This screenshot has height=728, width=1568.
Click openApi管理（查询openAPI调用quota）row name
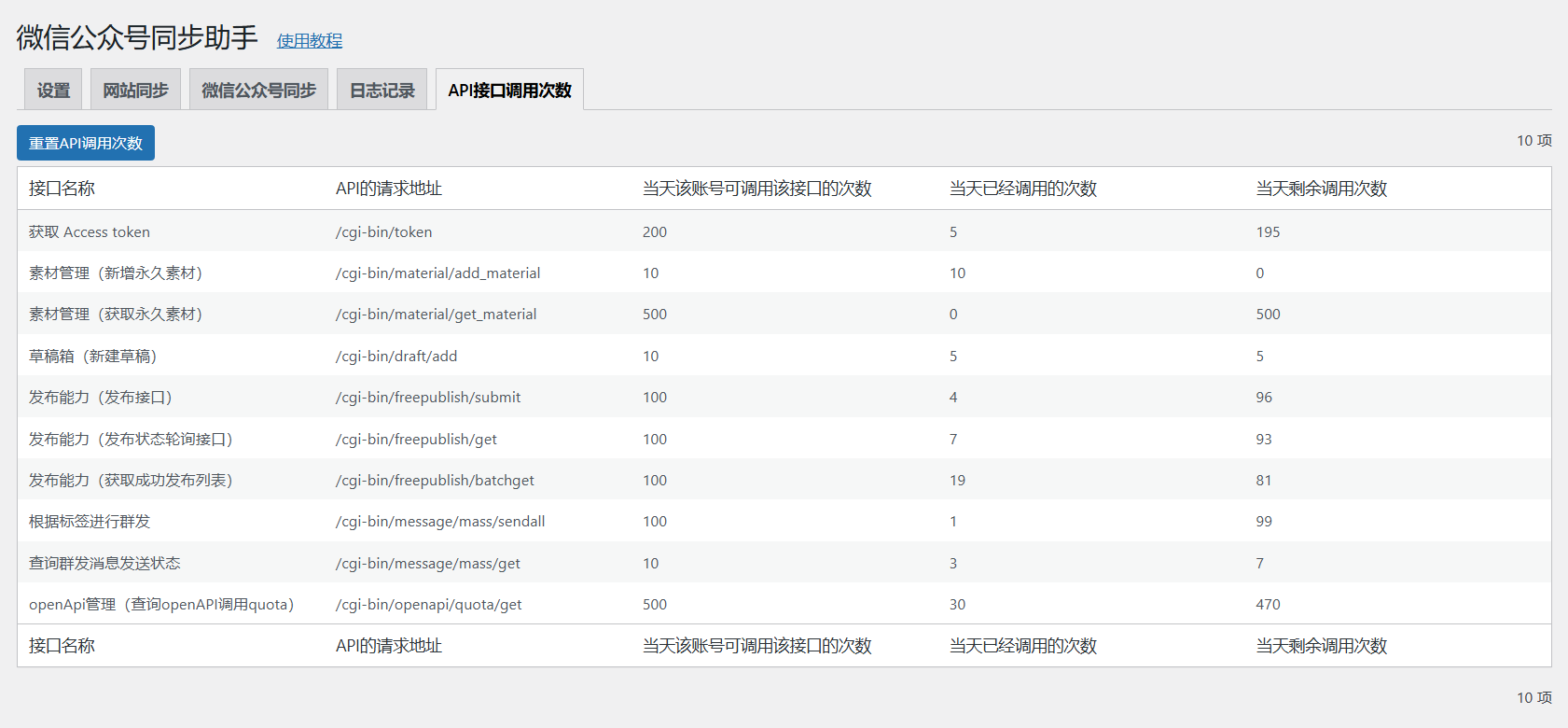[x=161, y=604]
